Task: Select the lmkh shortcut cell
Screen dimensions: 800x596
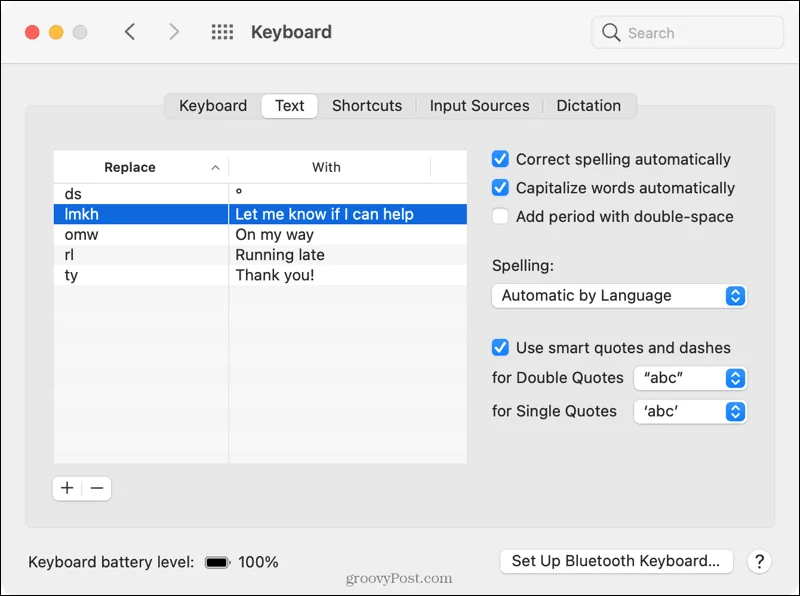Action: 141,214
